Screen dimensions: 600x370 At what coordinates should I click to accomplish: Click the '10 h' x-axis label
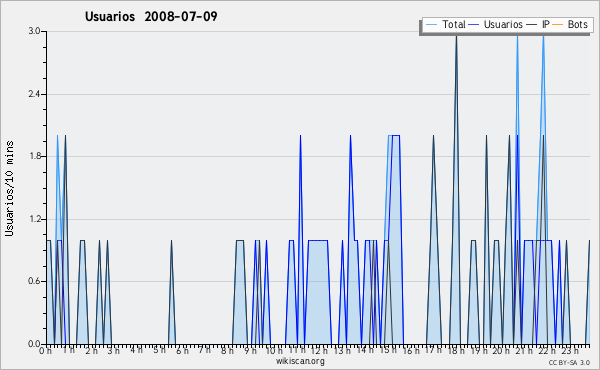point(274,350)
